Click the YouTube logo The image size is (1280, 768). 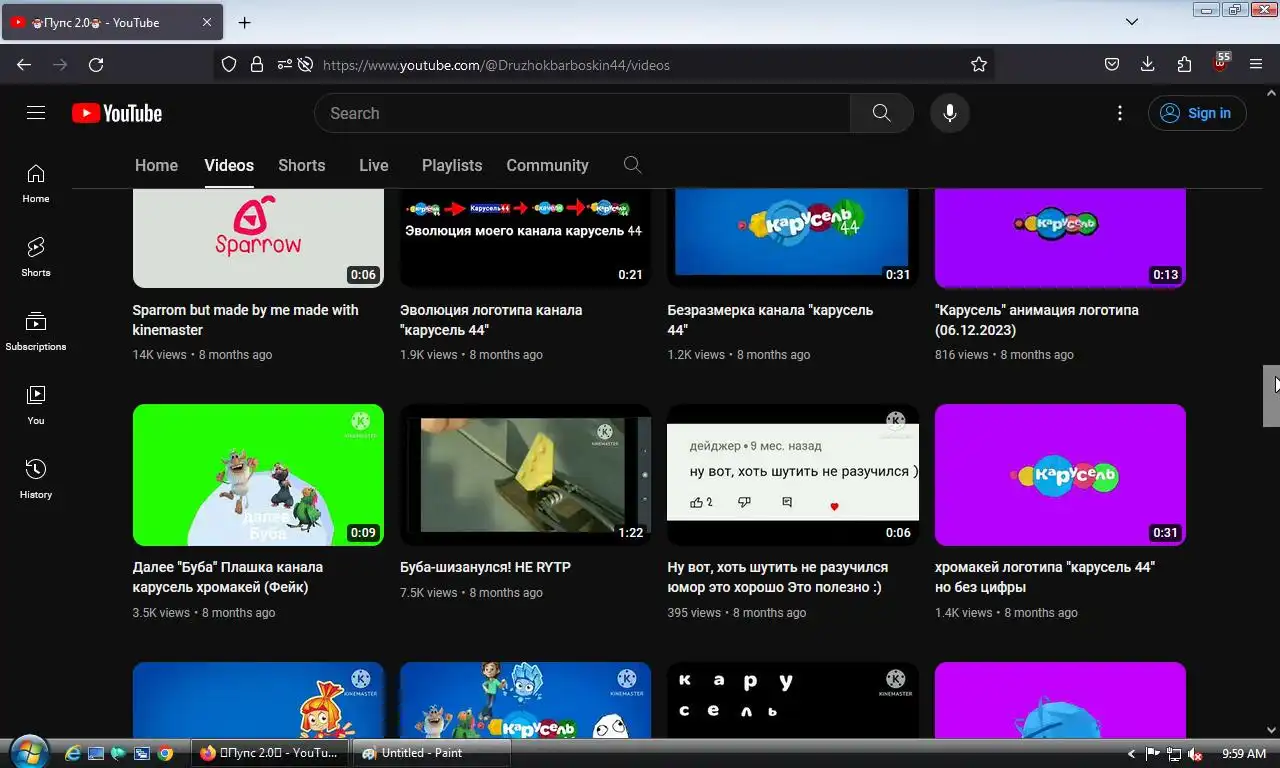coord(117,113)
